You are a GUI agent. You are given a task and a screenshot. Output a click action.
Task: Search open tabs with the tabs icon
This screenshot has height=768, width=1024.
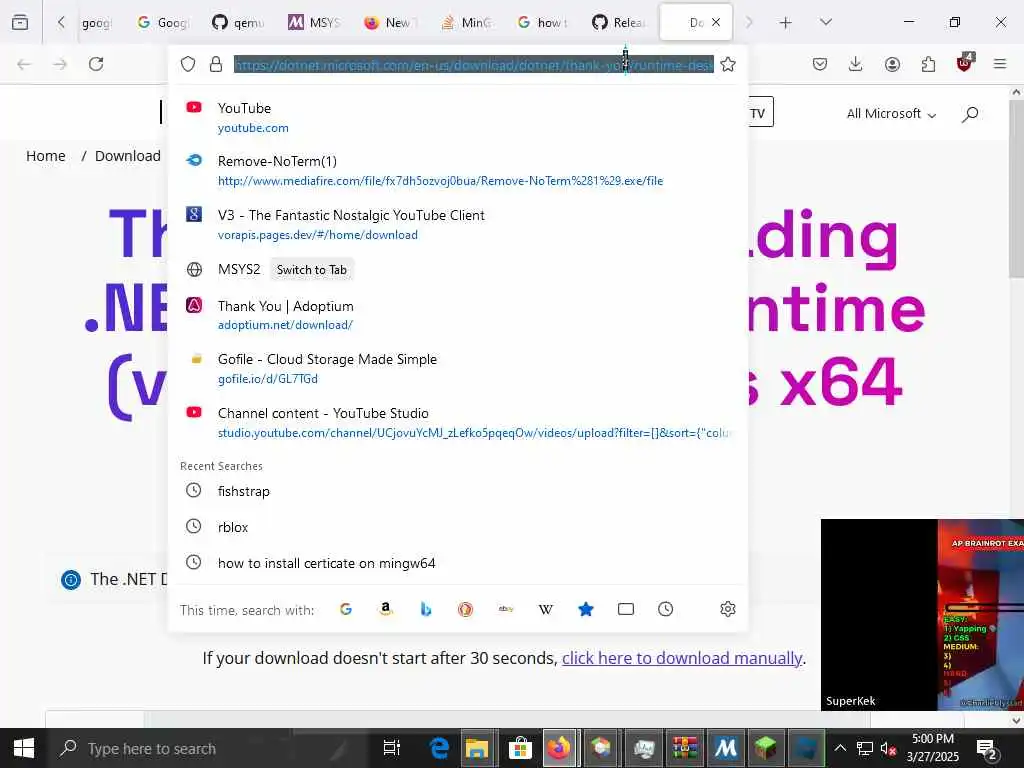[626, 609]
